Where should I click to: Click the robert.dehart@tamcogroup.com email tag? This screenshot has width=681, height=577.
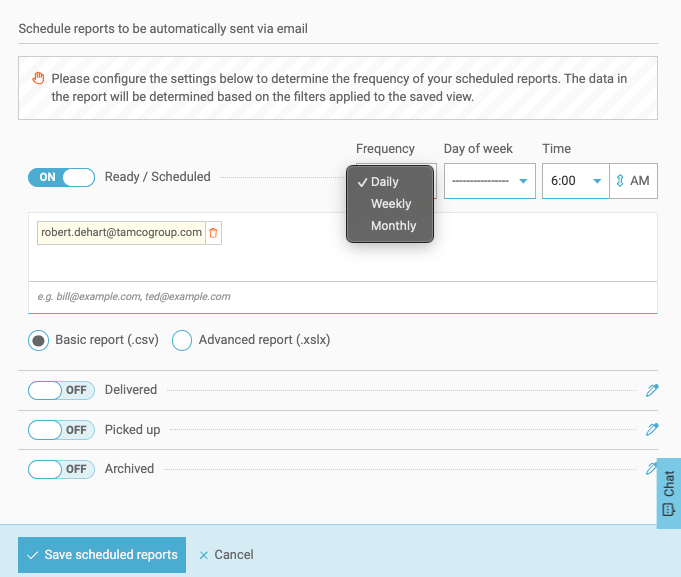click(121, 233)
